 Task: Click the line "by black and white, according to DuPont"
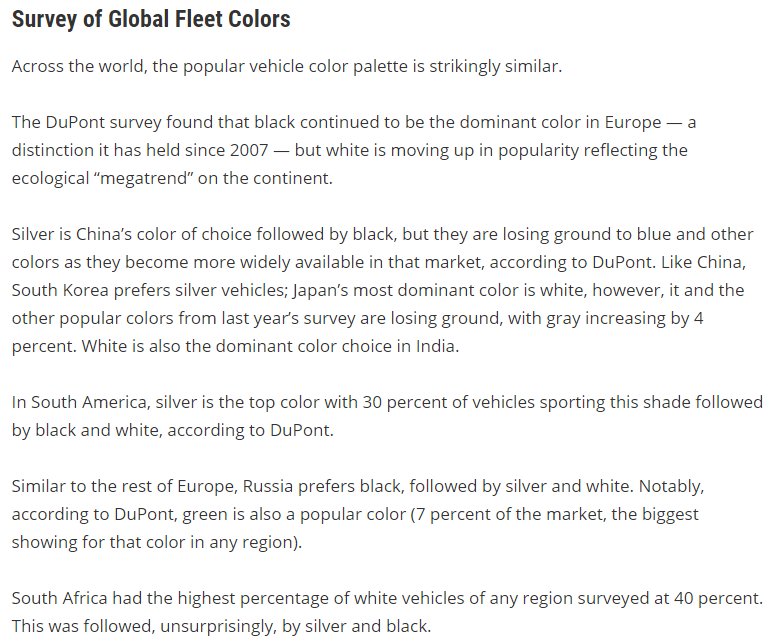tap(172, 430)
